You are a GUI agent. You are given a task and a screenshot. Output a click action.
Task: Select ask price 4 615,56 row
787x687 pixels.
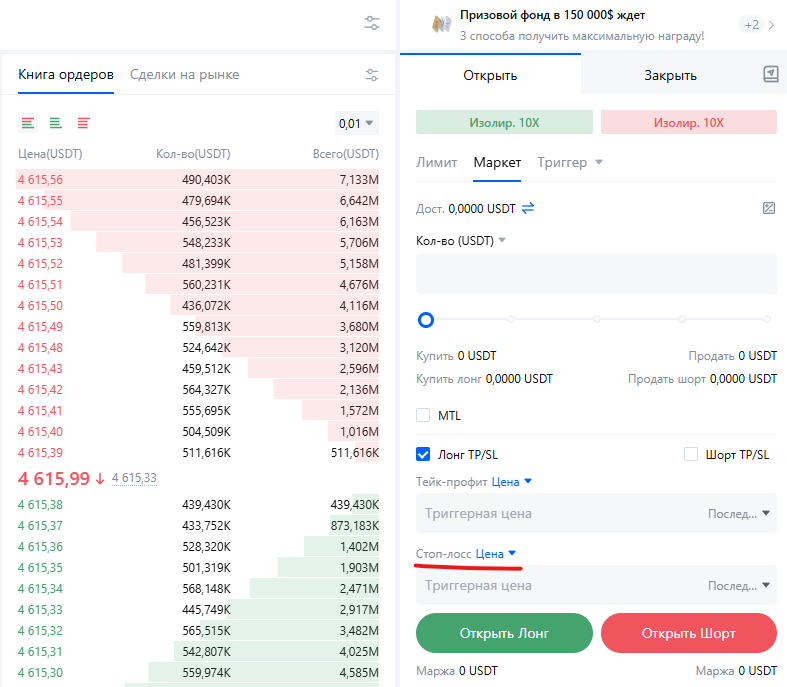(198, 180)
